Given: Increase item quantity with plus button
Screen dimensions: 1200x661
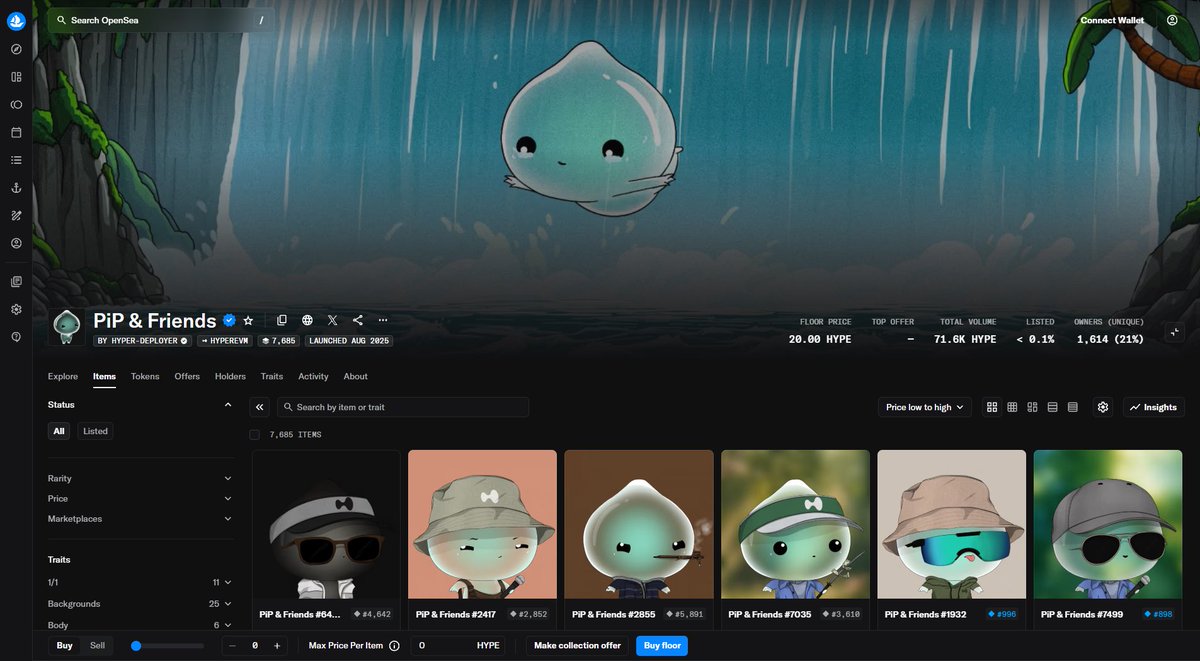Looking at the screenshot, I should click(277, 646).
